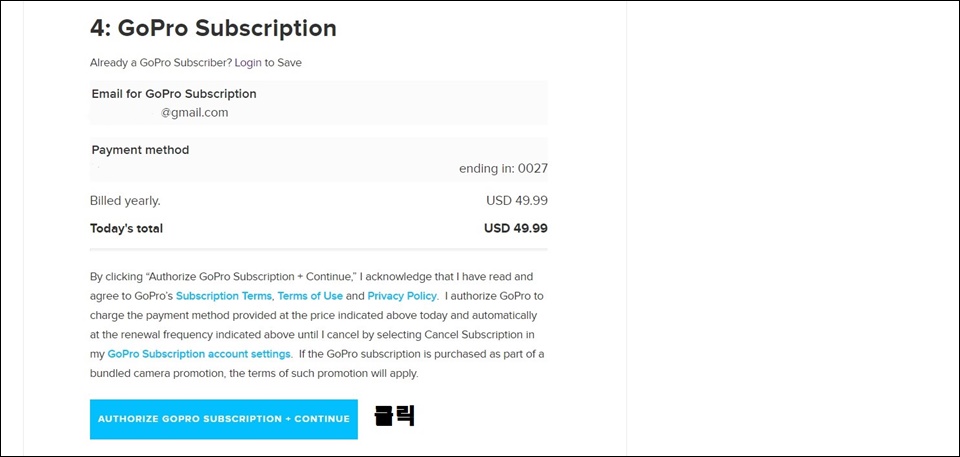Select the @gmail.com email address text
Viewport: 960px width, 457px height.
(195, 113)
